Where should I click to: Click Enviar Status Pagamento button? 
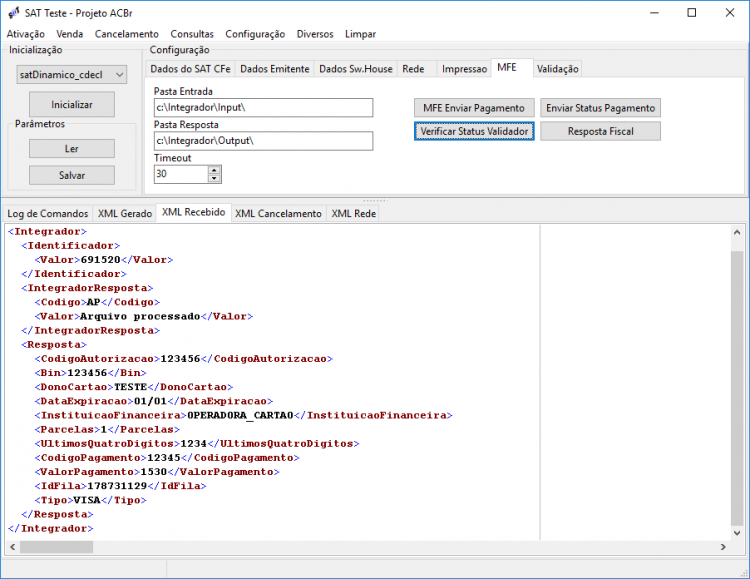click(601, 108)
